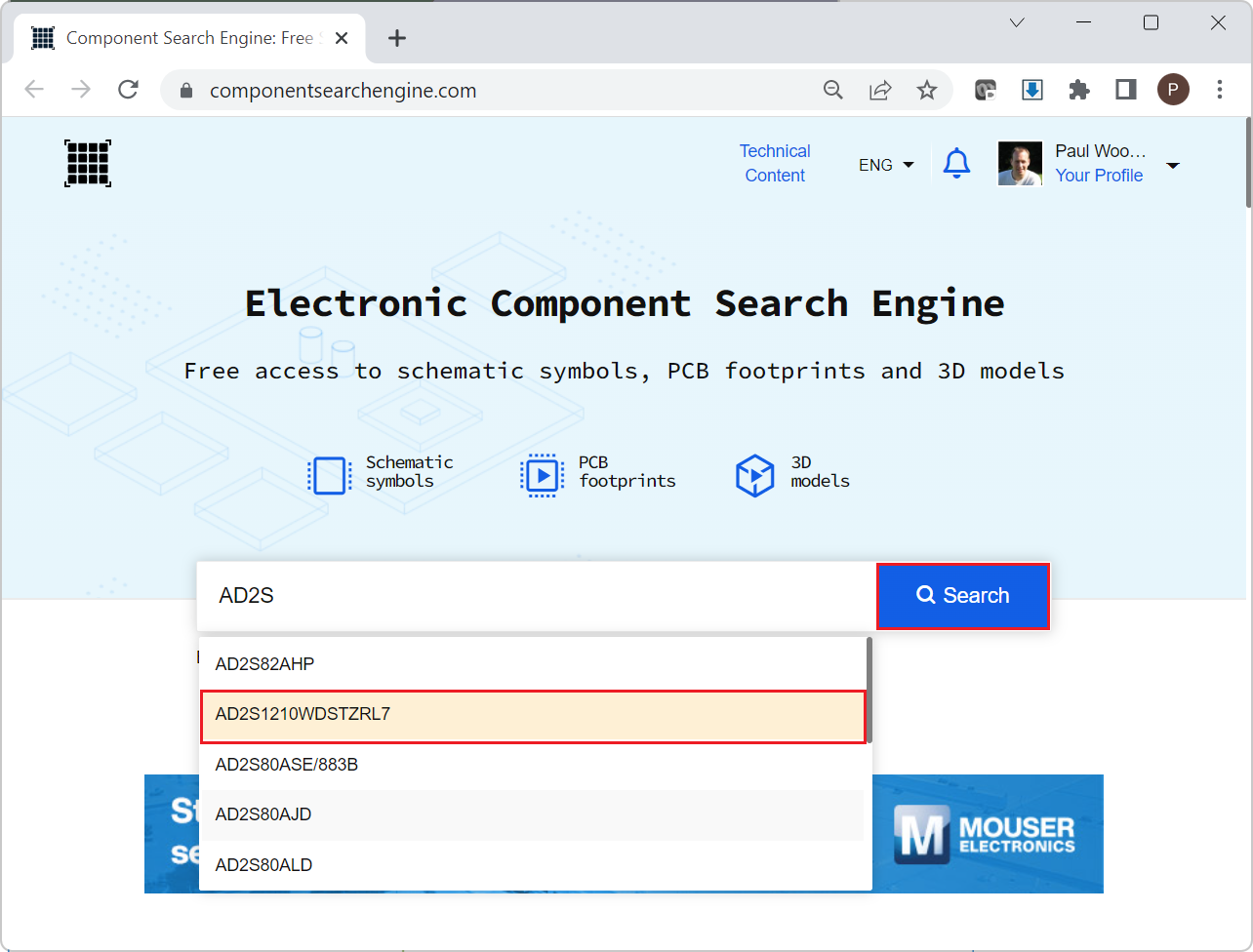Click the PCB footprints icon

pos(542,475)
